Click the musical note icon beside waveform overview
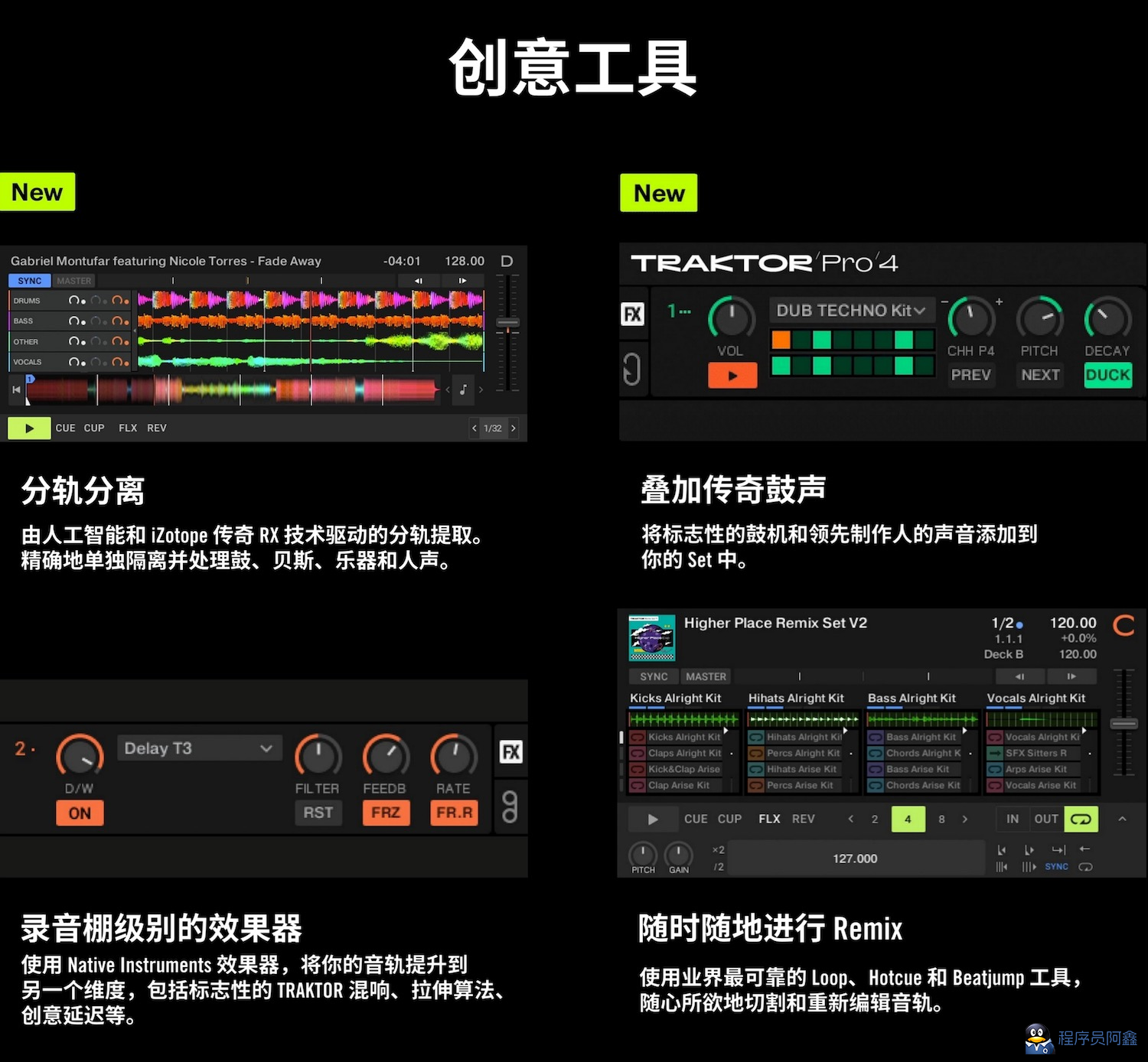1148x1062 pixels. click(x=463, y=389)
